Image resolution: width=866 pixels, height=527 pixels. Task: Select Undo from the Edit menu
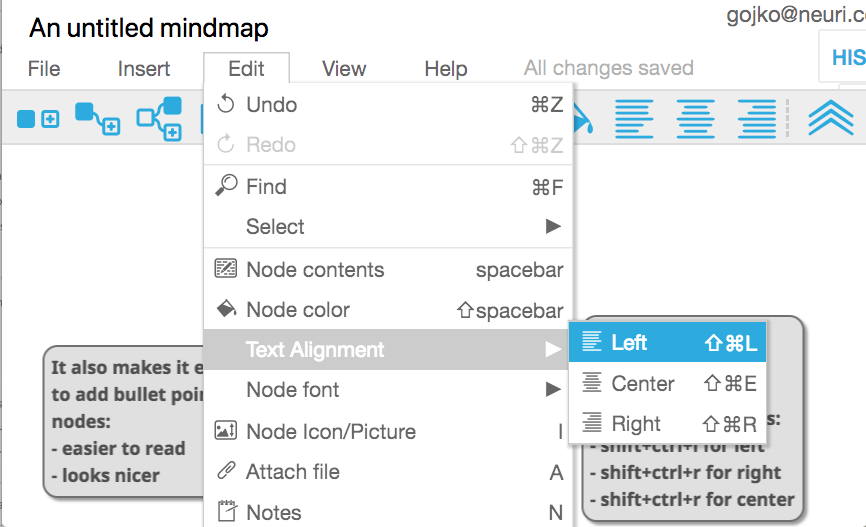point(388,104)
